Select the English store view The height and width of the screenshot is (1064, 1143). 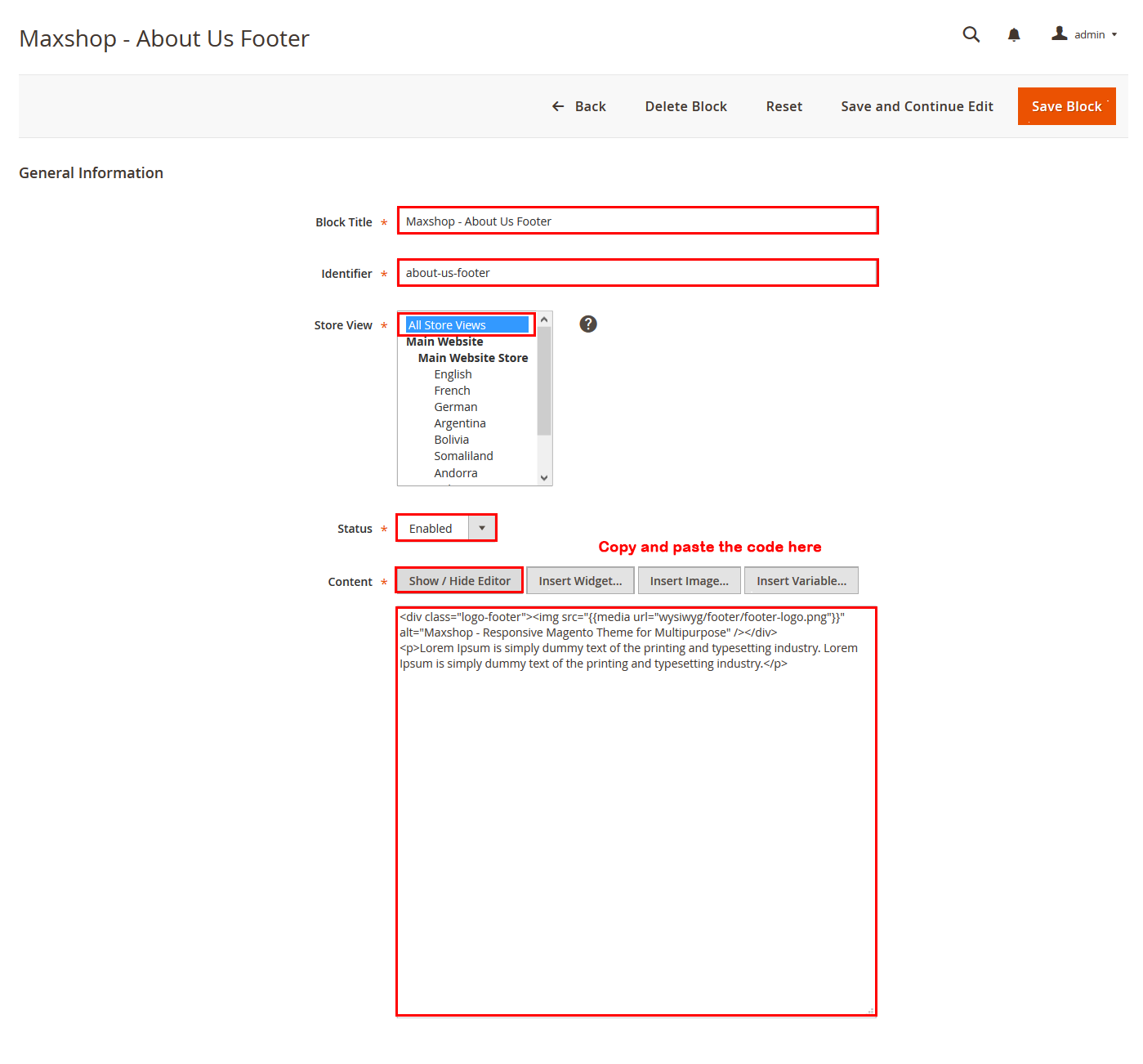(x=453, y=374)
